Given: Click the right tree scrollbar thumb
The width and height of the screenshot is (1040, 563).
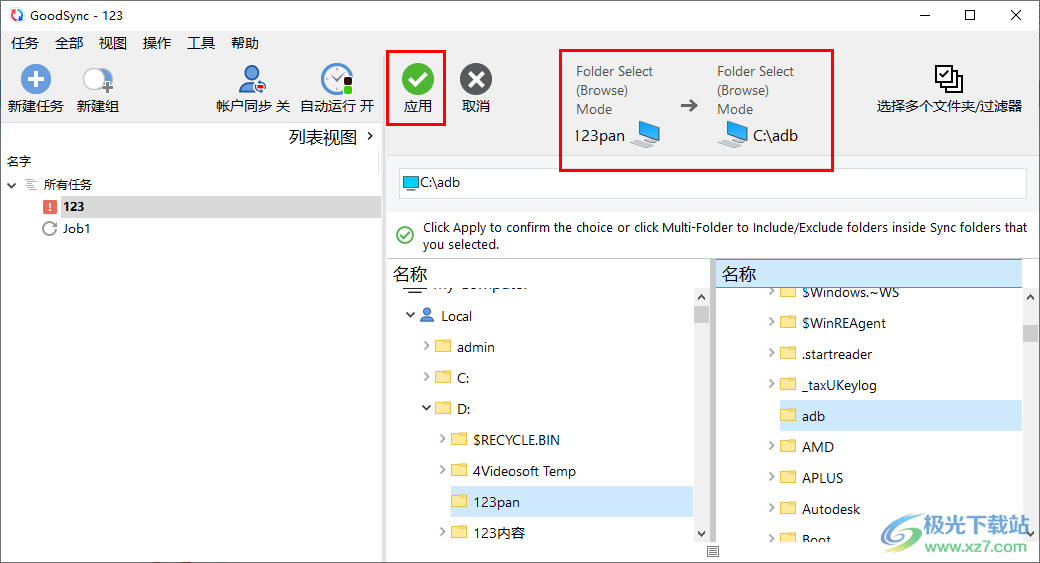Looking at the screenshot, I should point(1030,333).
